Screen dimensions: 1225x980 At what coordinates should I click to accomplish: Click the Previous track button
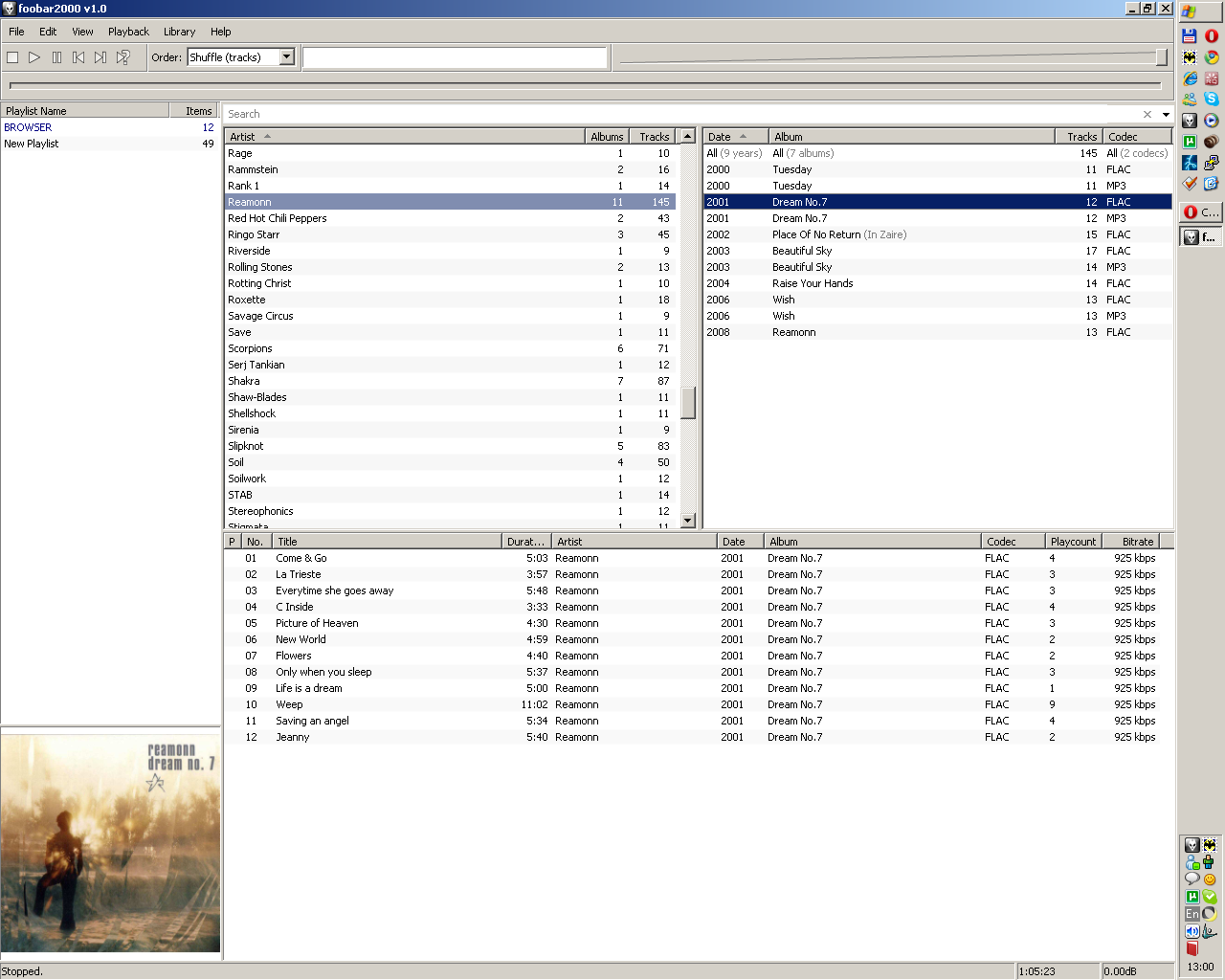(x=78, y=57)
